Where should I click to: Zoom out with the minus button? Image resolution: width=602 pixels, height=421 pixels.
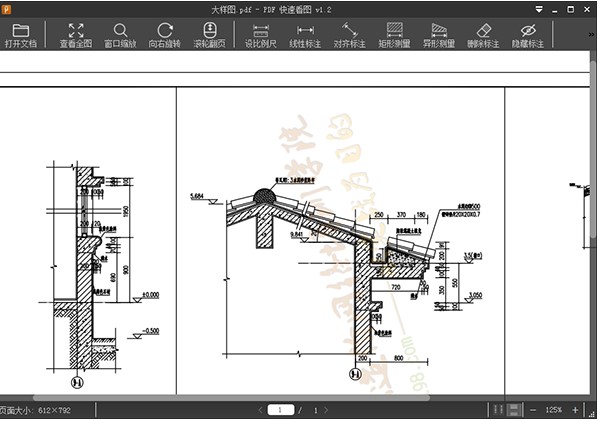pyautogui.click(x=533, y=410)
